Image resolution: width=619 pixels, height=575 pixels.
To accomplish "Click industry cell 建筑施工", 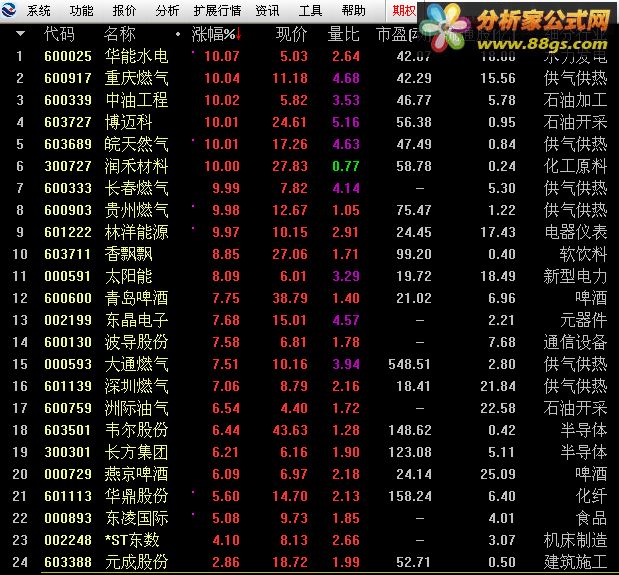I will click(576, 562).
